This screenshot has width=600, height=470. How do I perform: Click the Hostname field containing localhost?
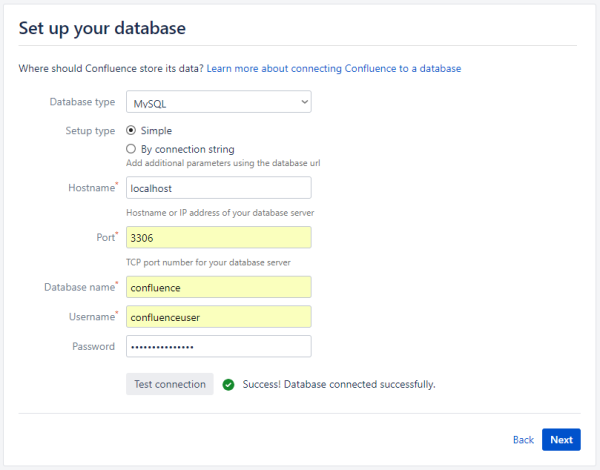point(218,188)
